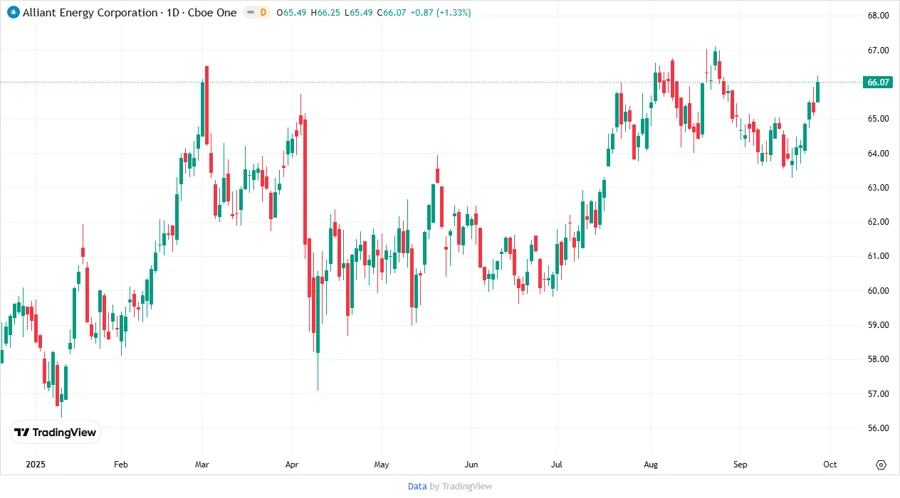
Task: Click the Jul time axis label
Action: click(556, 464)
